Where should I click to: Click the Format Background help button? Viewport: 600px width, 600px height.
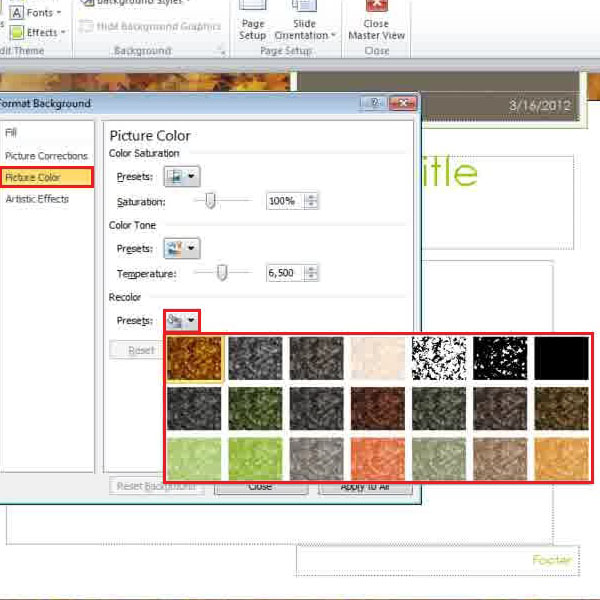pyautogui.click(x=374, y=103)
